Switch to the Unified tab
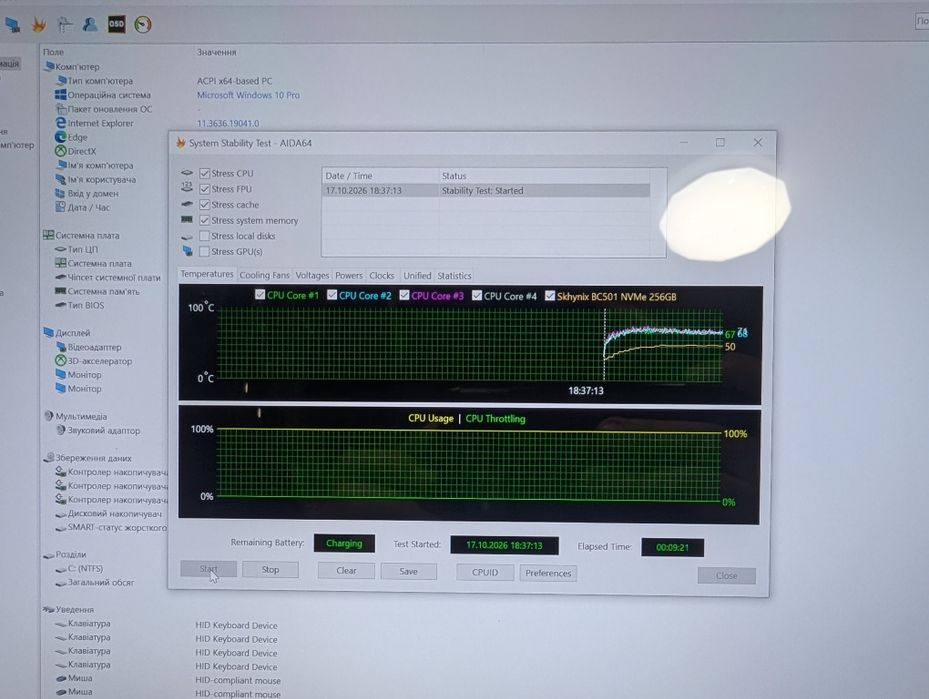Image resolution: width=929 pixels, height=699 pixels. tap(417, 275)
